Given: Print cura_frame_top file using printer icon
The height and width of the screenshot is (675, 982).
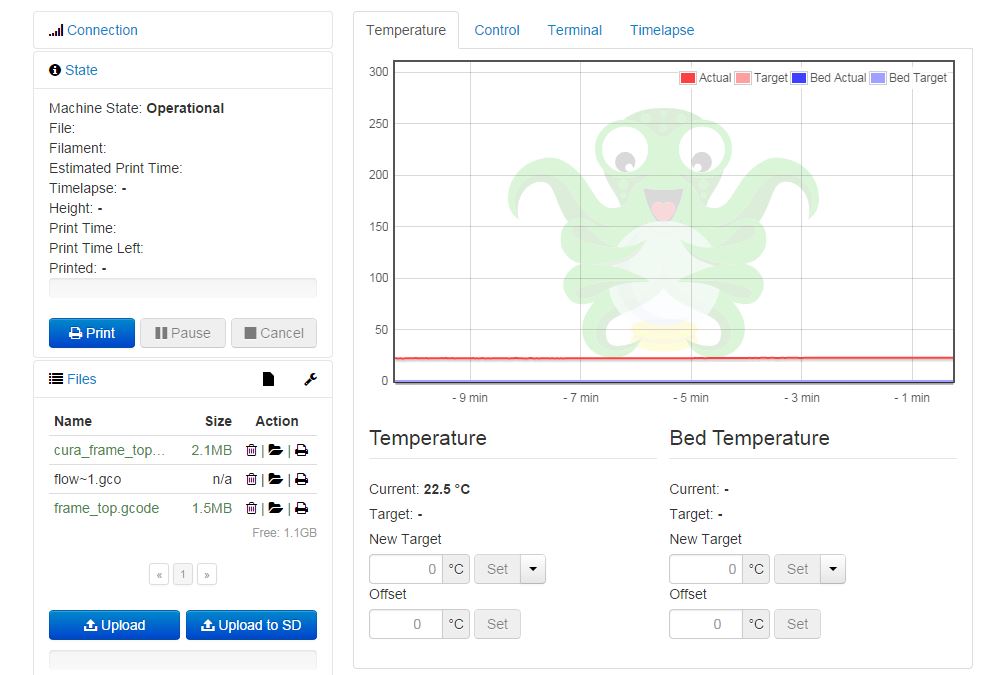Looking at the screenshot, I should coord(301,450).
